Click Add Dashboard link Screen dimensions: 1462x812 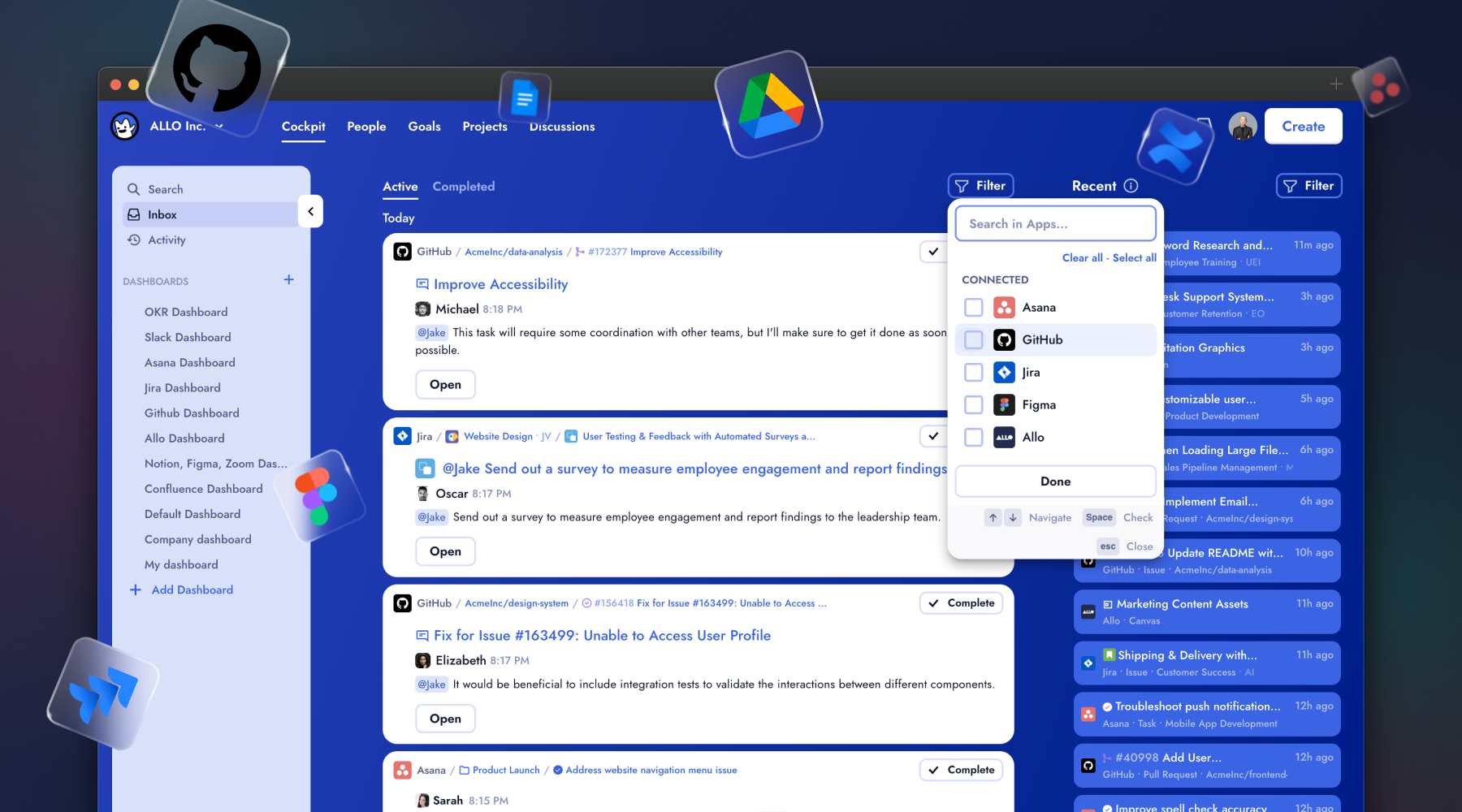coord(181,590)
